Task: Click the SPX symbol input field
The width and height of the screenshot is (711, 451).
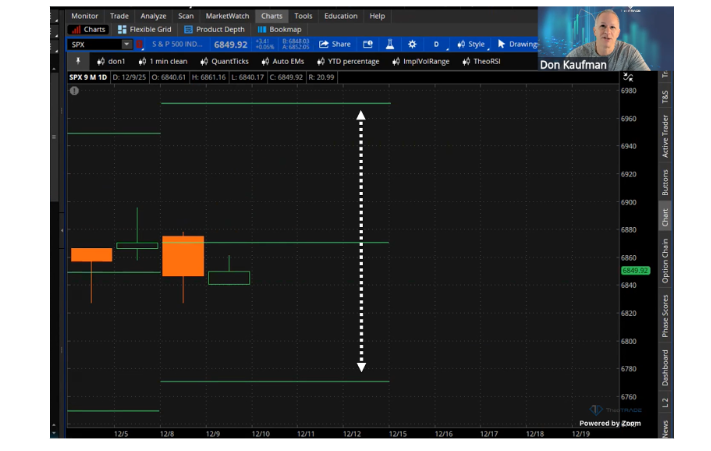Action: pos(95,44)
